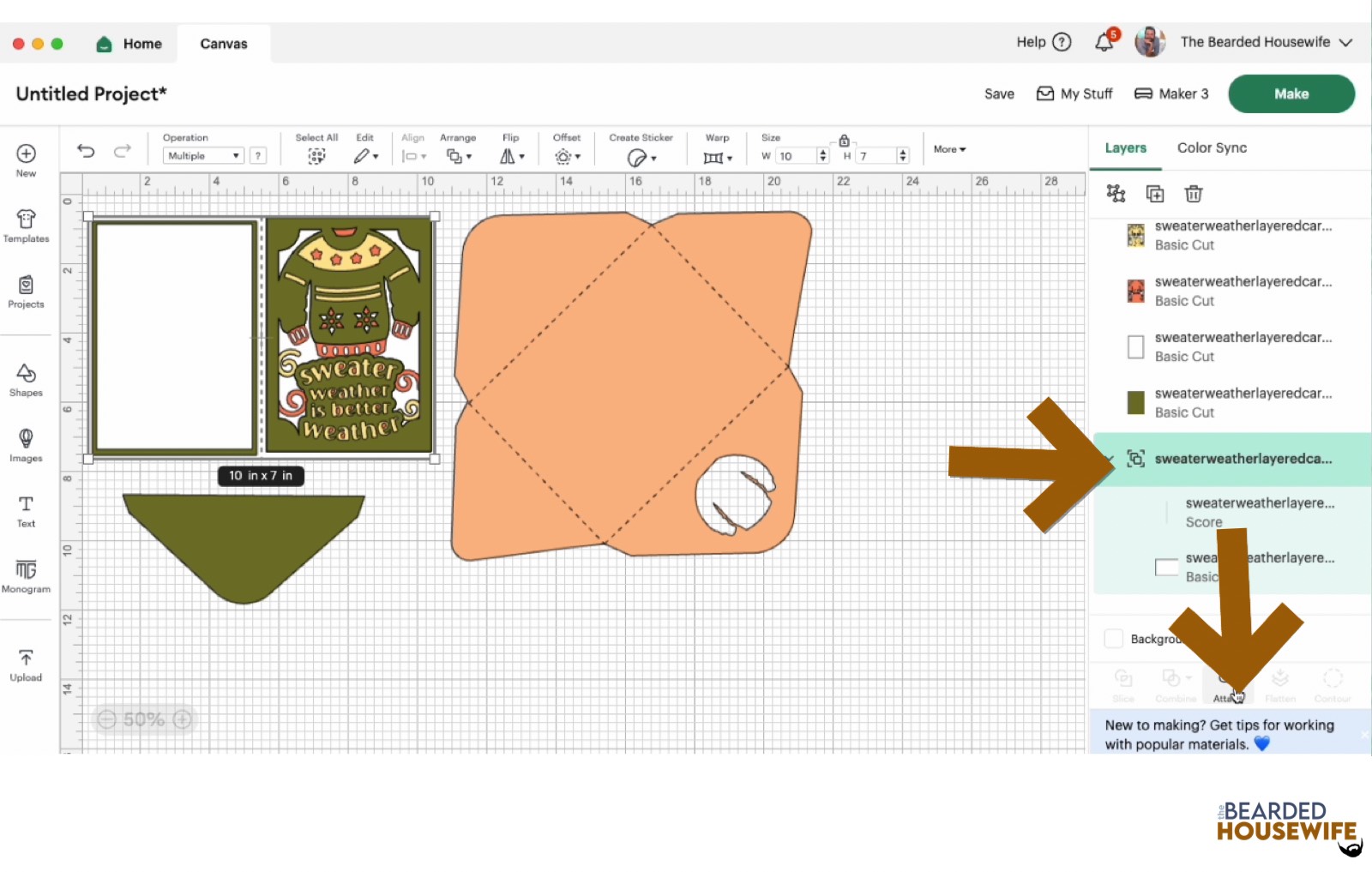This screenshot has width=1372, height=872.
Task: Open the Images library
Action: (26, 445)
